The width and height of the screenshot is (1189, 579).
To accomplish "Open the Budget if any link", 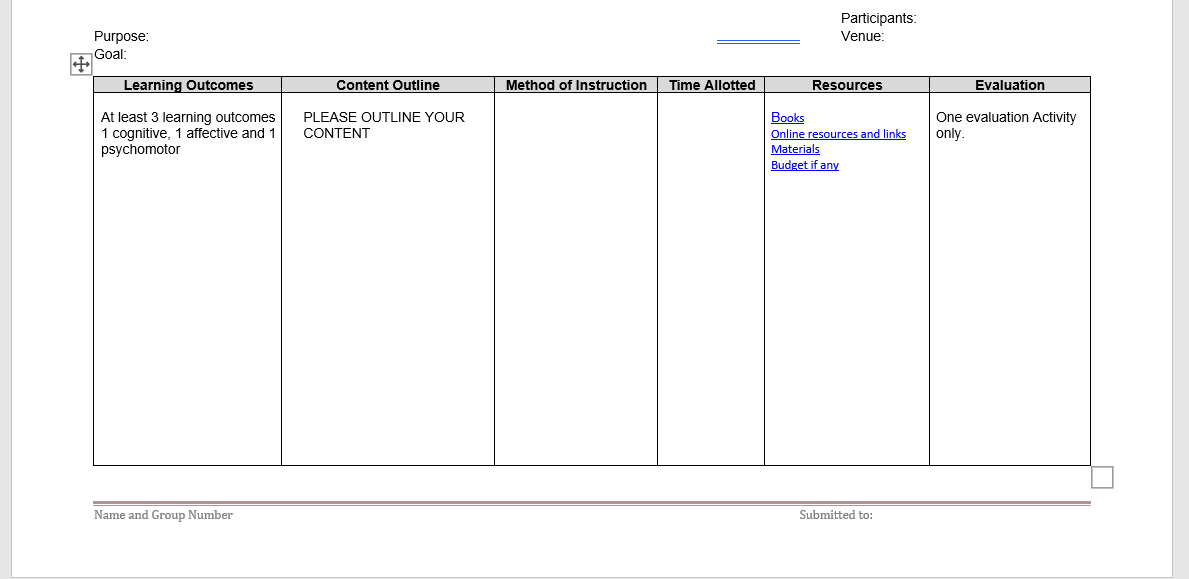I will tap(805, 165).
